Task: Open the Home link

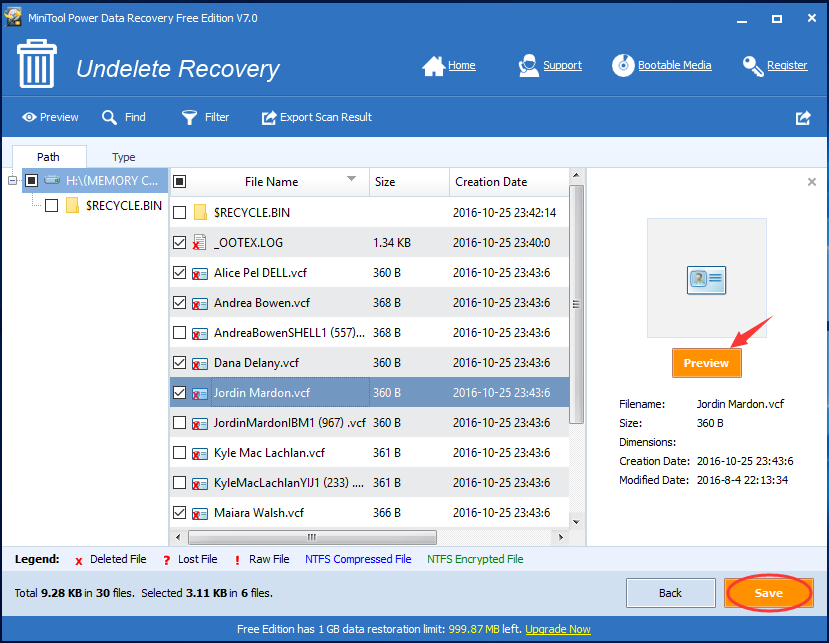Action: click(x=462, y=66)
